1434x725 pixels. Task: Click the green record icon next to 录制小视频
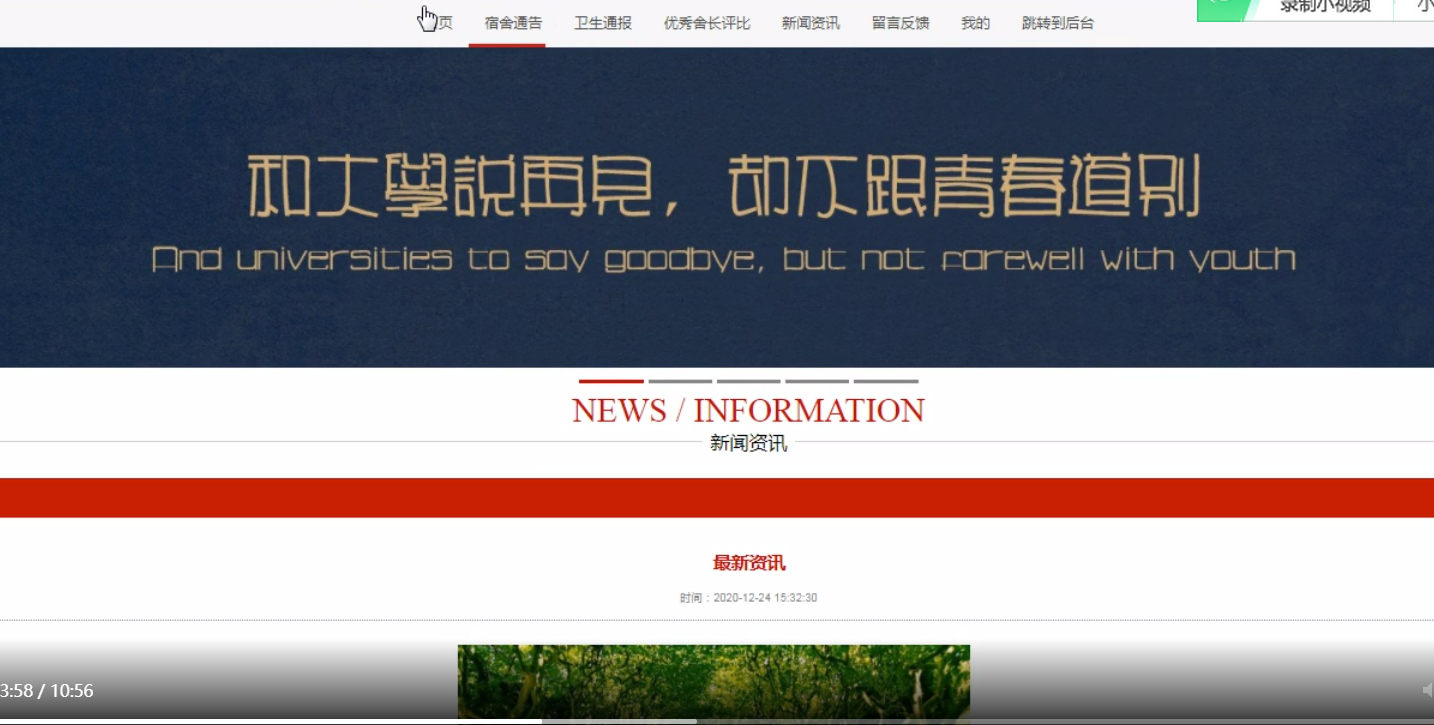tap(1217, 6)
